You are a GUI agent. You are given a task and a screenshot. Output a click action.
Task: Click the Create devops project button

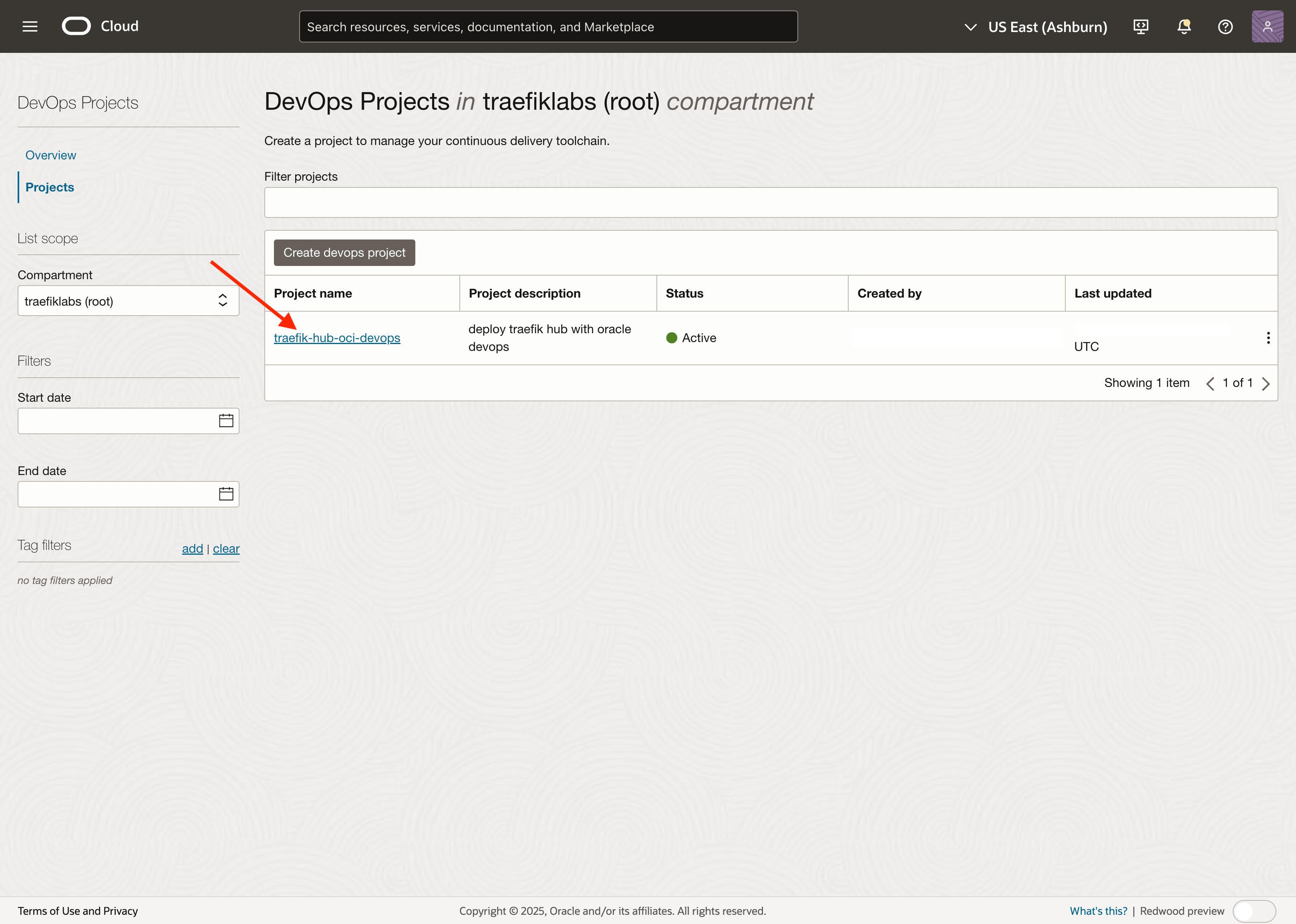click(x=344, y=253)
